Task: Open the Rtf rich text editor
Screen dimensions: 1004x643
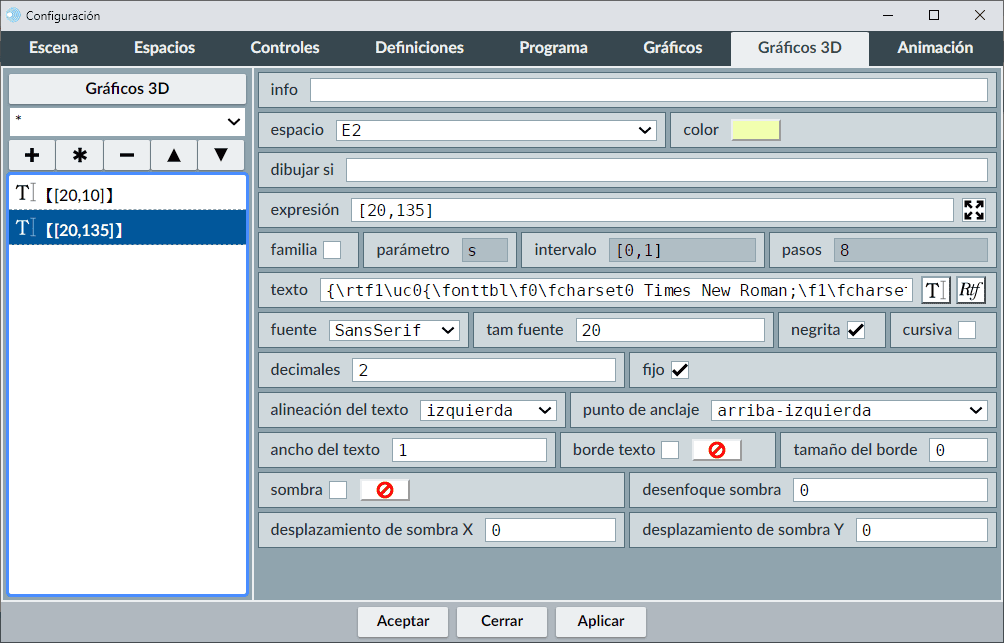Action: (970, 290)
